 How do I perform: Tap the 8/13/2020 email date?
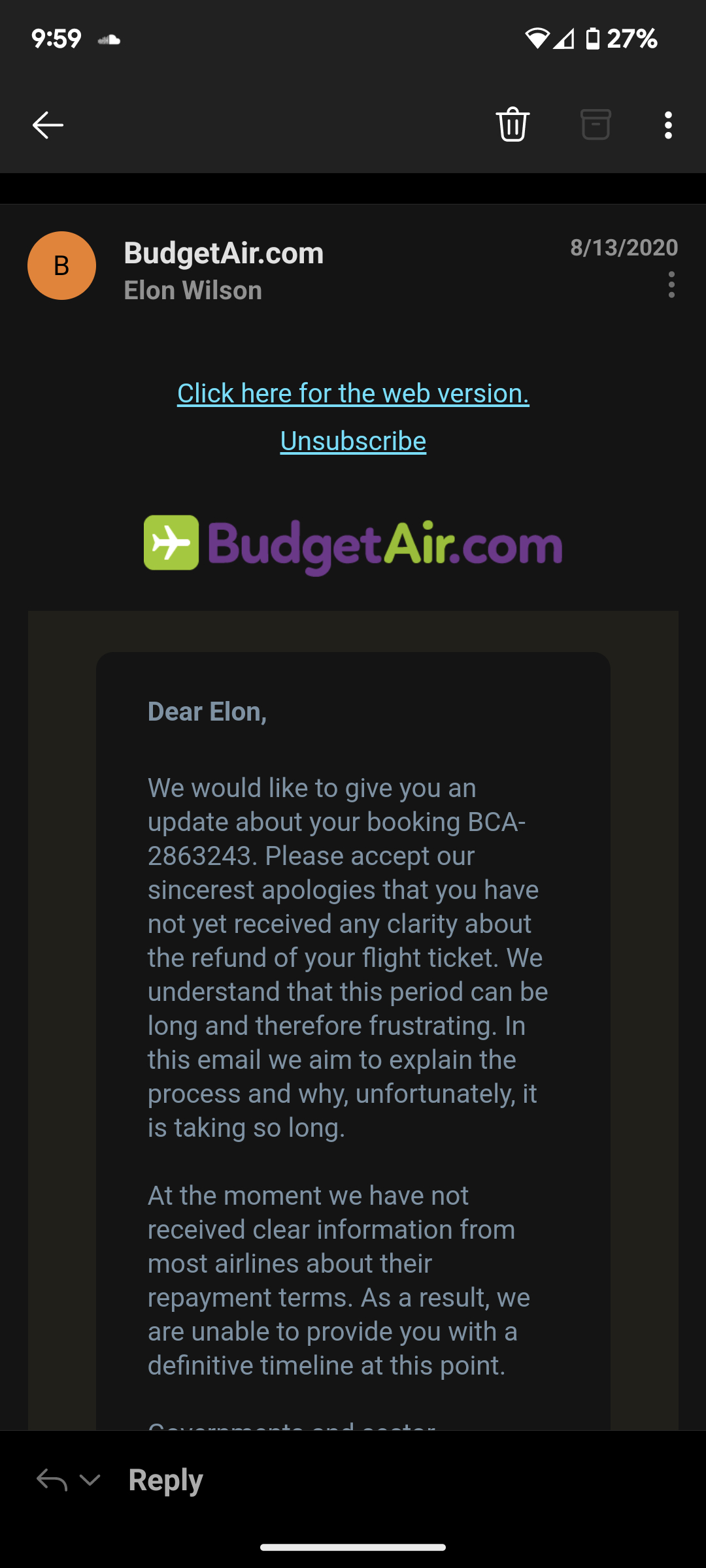pyautogui.click(x=624, y=248)
